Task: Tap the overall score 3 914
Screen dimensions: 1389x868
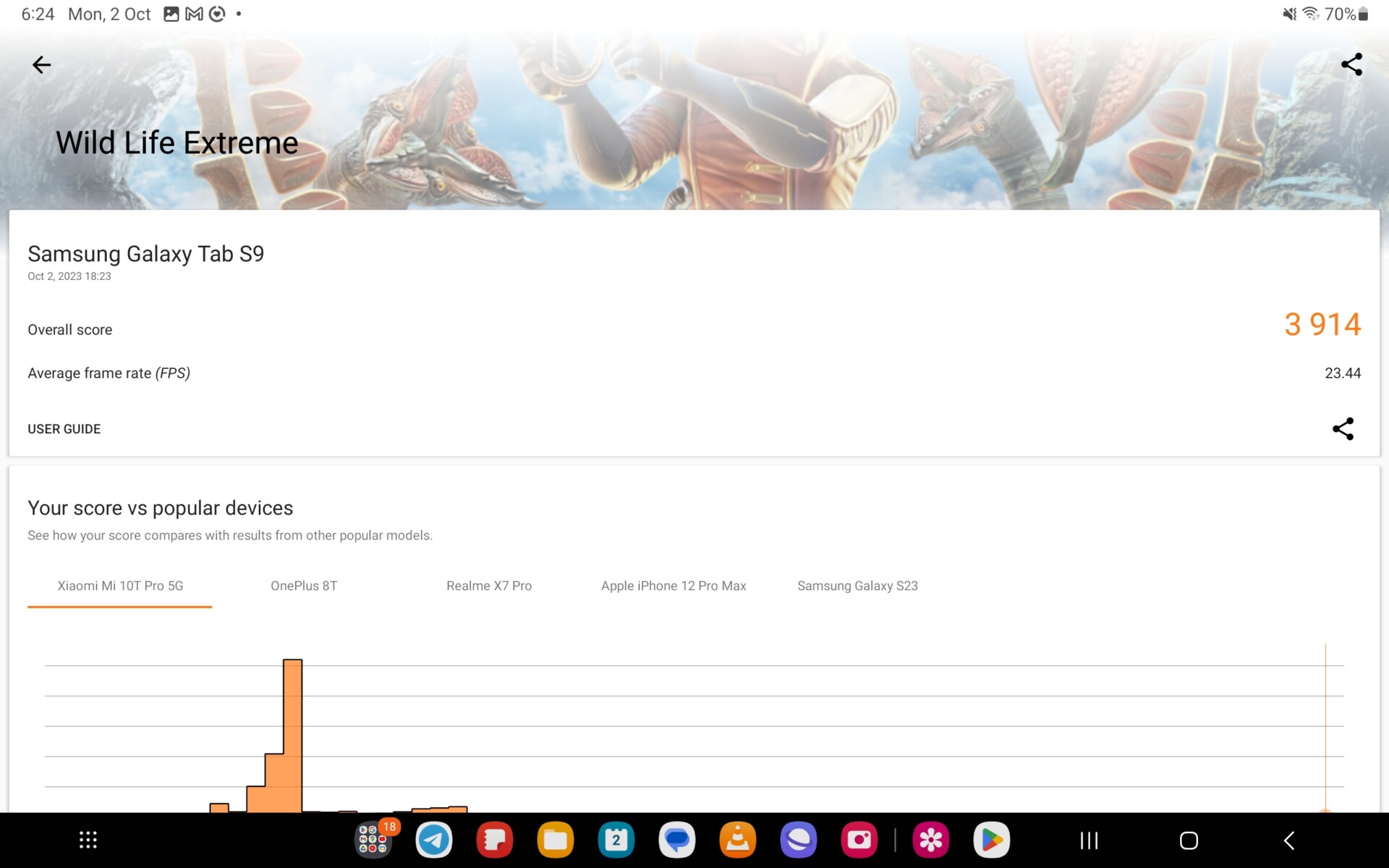Action: (x=1322, y=324)
